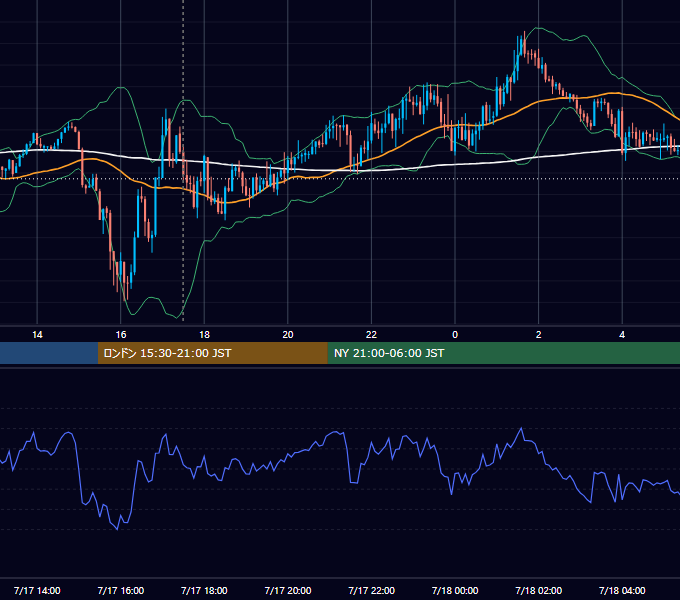680x600 pixels.
Task: Click the blue session bar before ロンドン
Action: [49, 353]
